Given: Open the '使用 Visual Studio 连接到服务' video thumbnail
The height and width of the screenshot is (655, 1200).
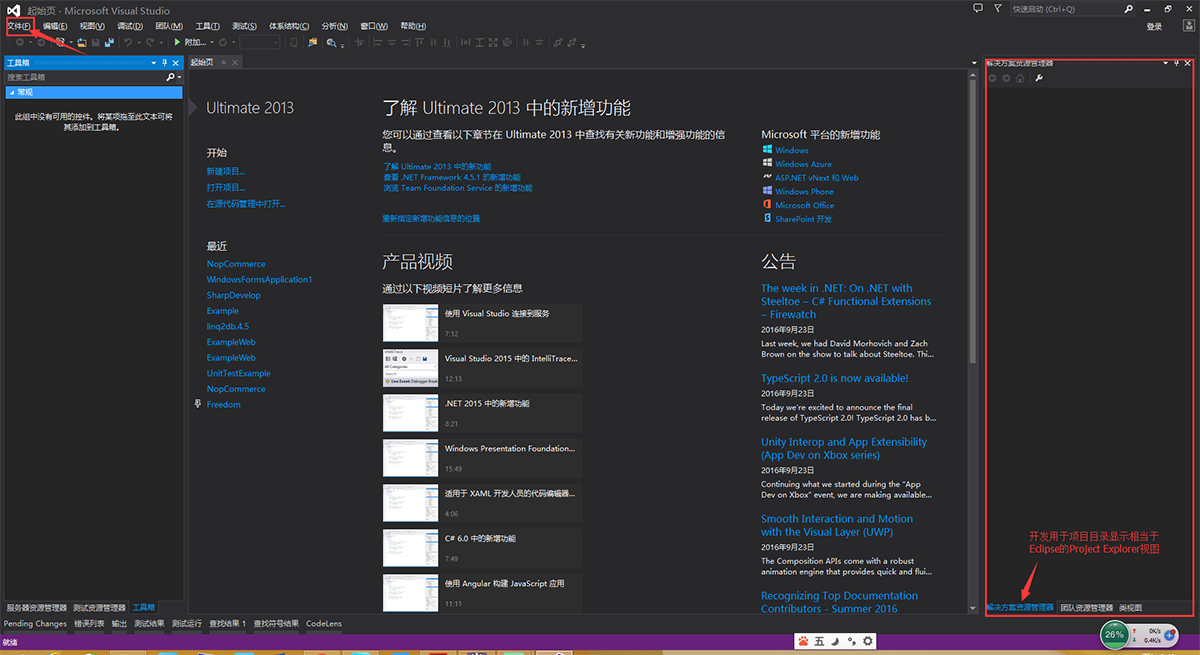Looking at the screenshot, I should pyautogui.click(x=411, y=323).
